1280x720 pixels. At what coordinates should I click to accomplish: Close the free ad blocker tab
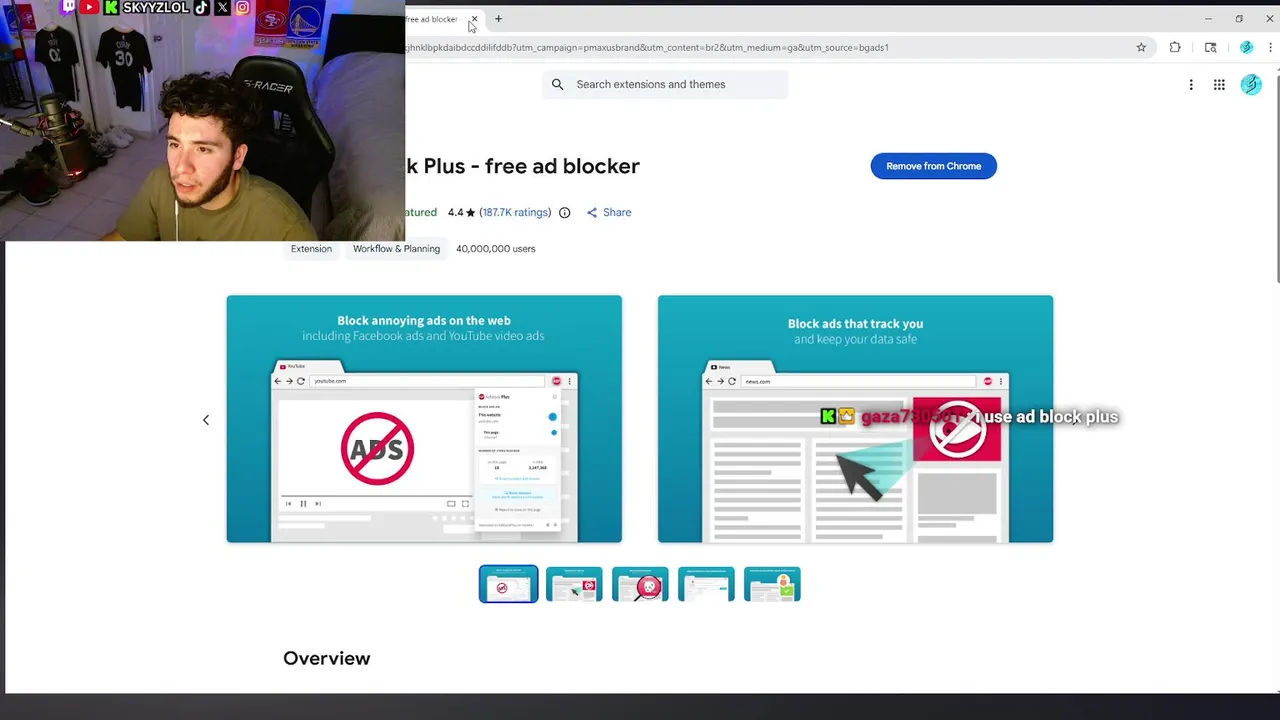[x=474, y=19]
